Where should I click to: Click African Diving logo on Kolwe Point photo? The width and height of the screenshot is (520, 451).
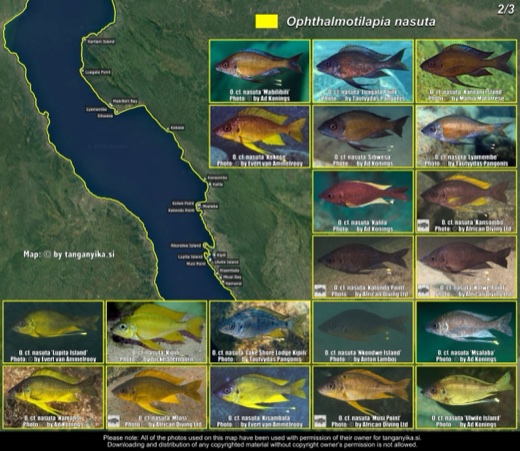423,290
